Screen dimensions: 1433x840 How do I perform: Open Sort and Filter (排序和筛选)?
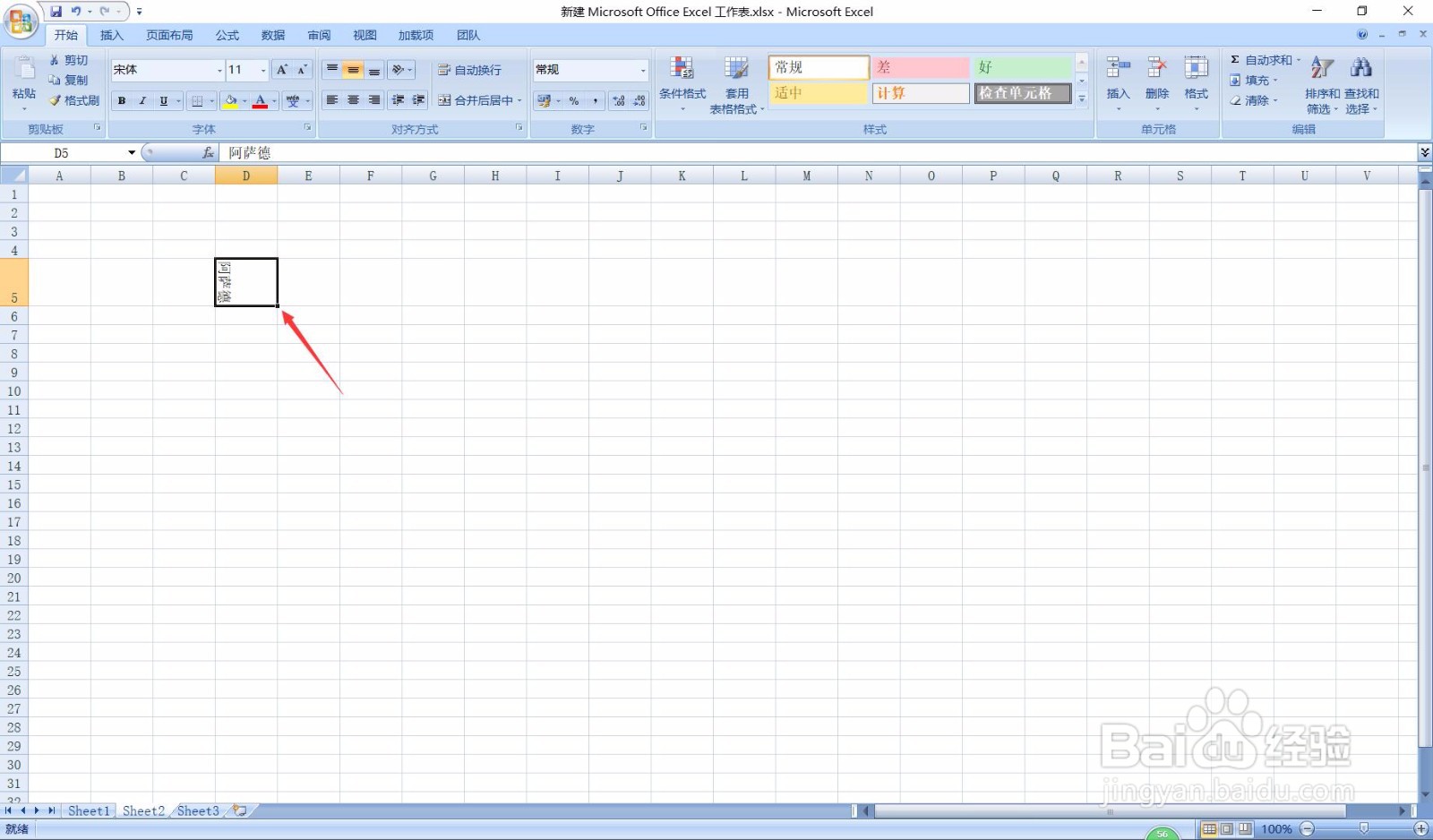[1322, 83]
